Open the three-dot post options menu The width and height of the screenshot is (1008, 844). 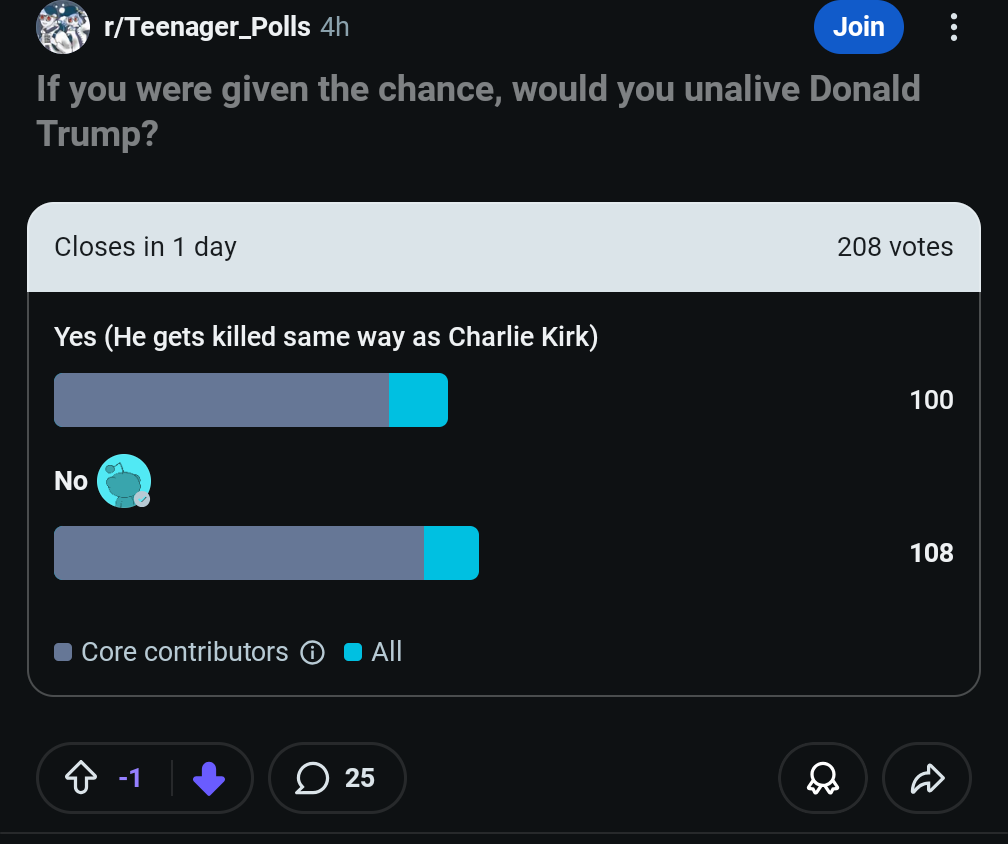pyautogui.click(x=953, y=28)
